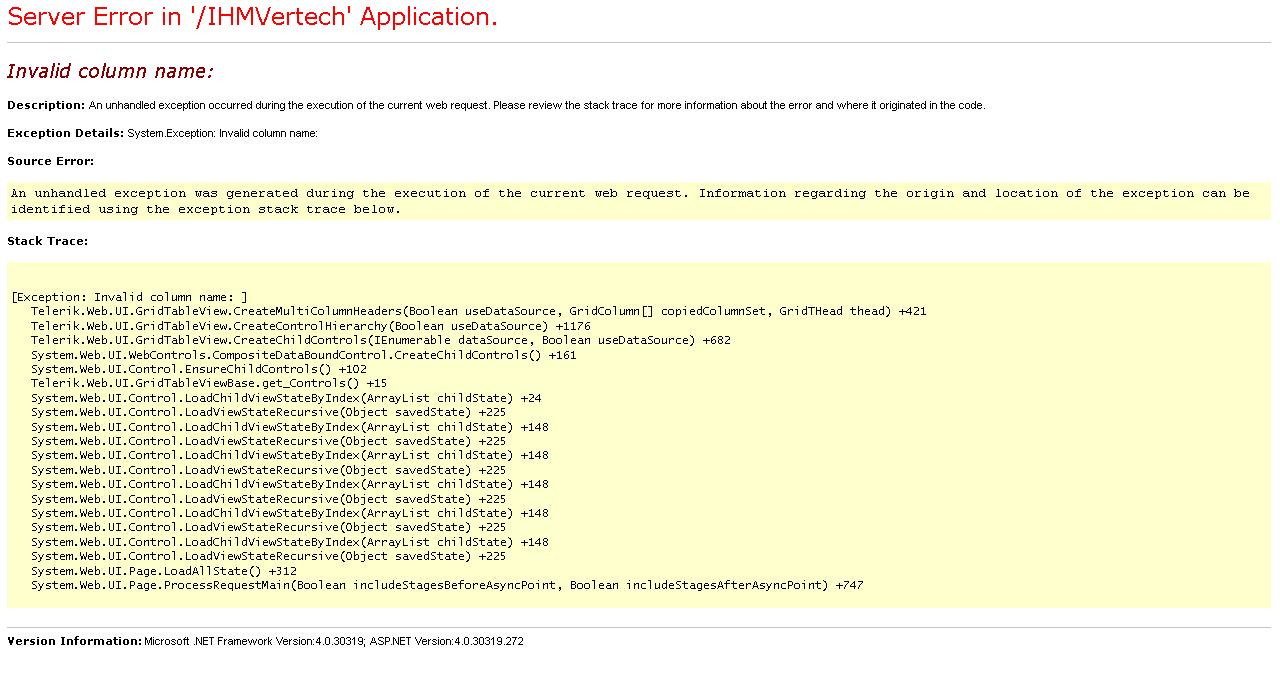The image size is (1280, 677).
Task: Click the bold 'Version Information:' label
Action: coord(75,641)
